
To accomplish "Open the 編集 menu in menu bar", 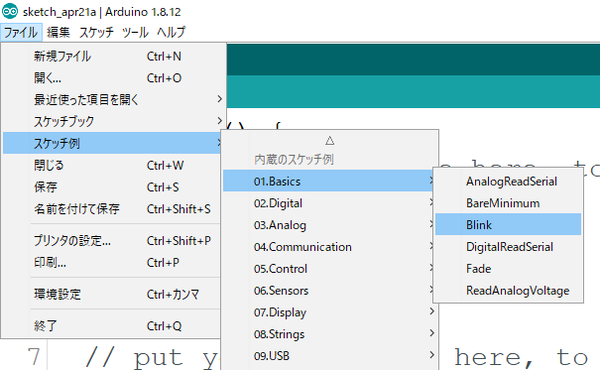I will (58, 32).
